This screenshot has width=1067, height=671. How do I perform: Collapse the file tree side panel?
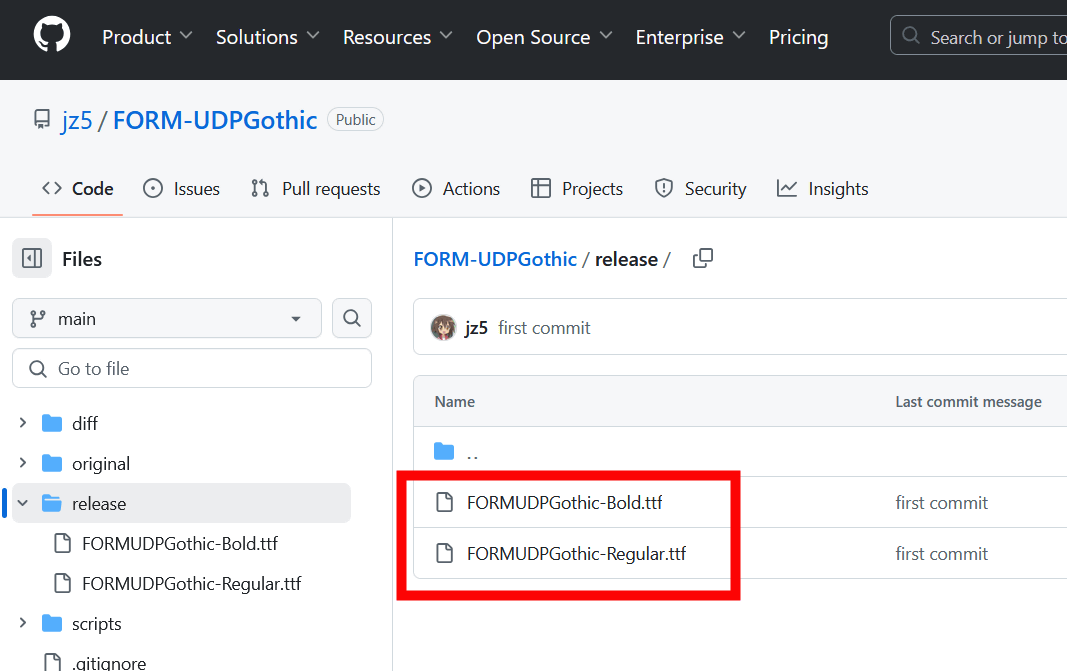(x=32, y=259)
